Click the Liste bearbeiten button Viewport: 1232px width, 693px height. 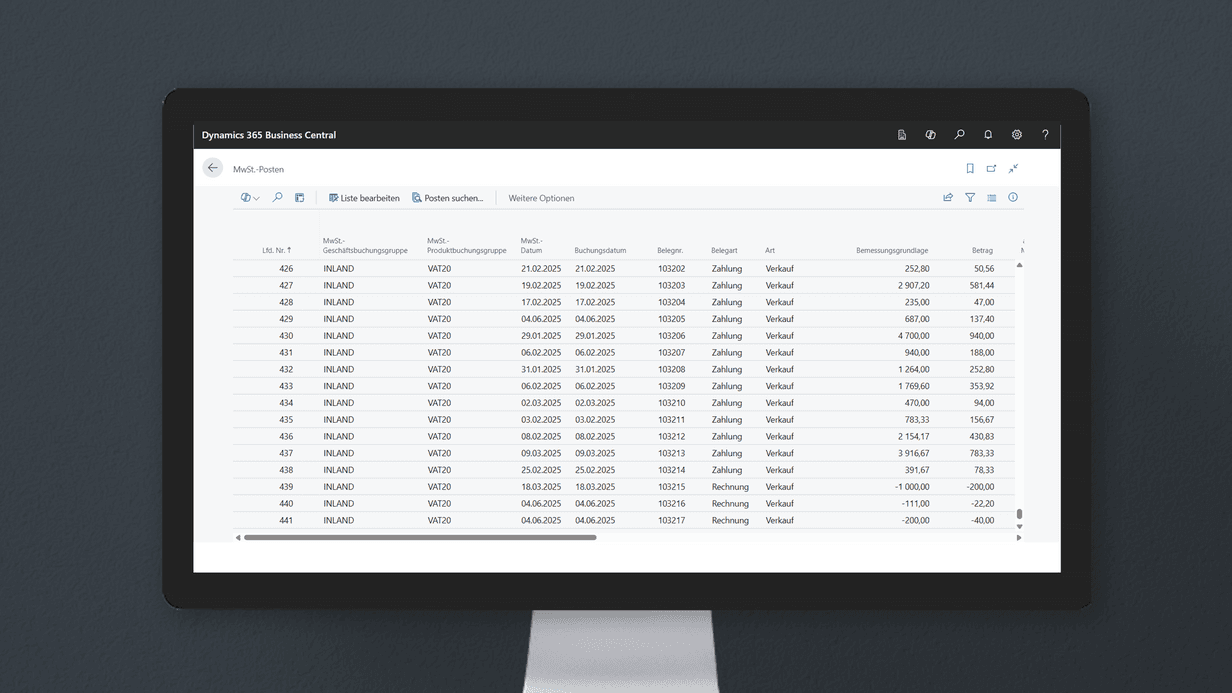pyautogui.click(x=364, y=198)
